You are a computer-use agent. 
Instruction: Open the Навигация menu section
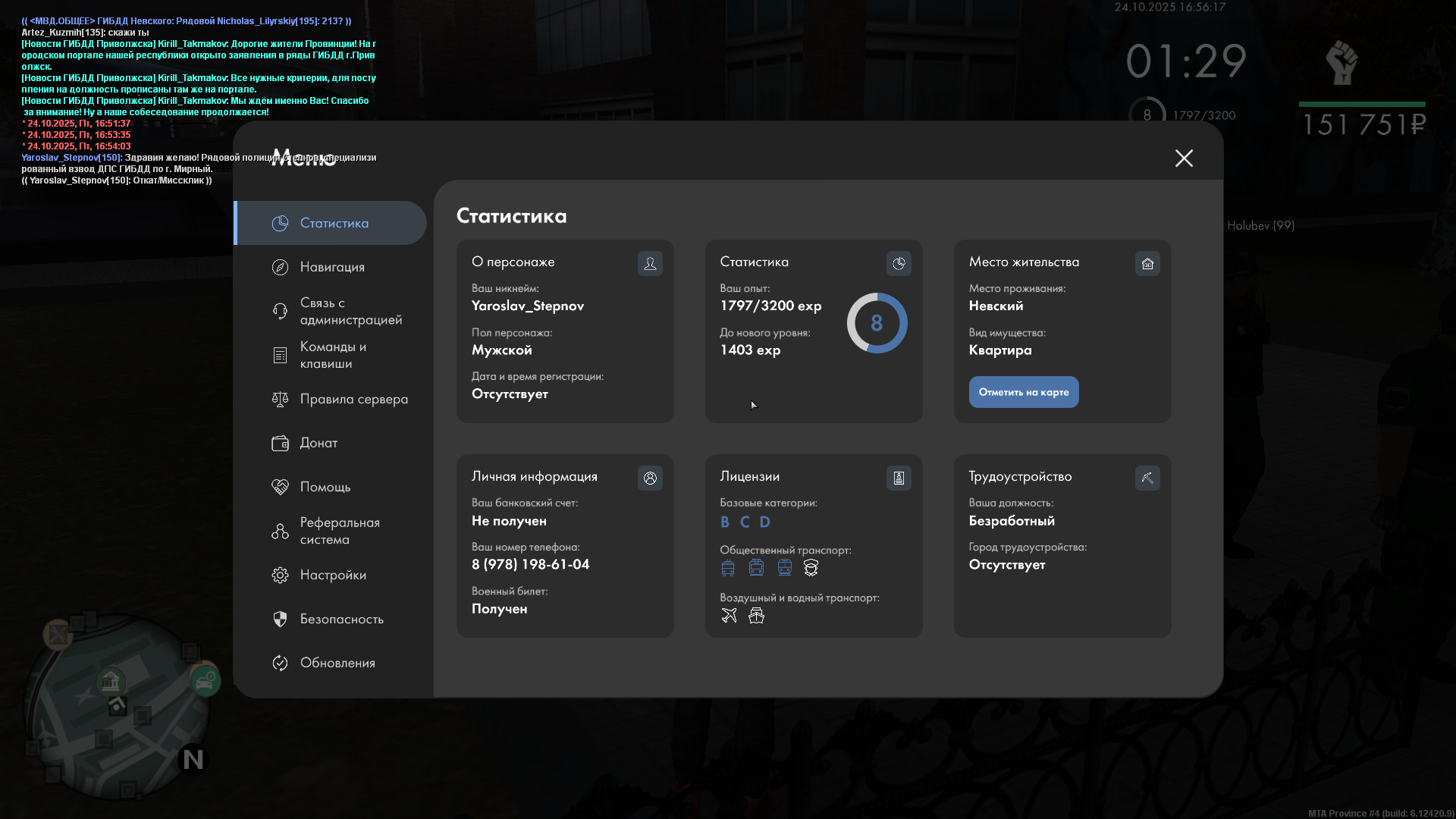pyautogui.click(x=332, y=267)
